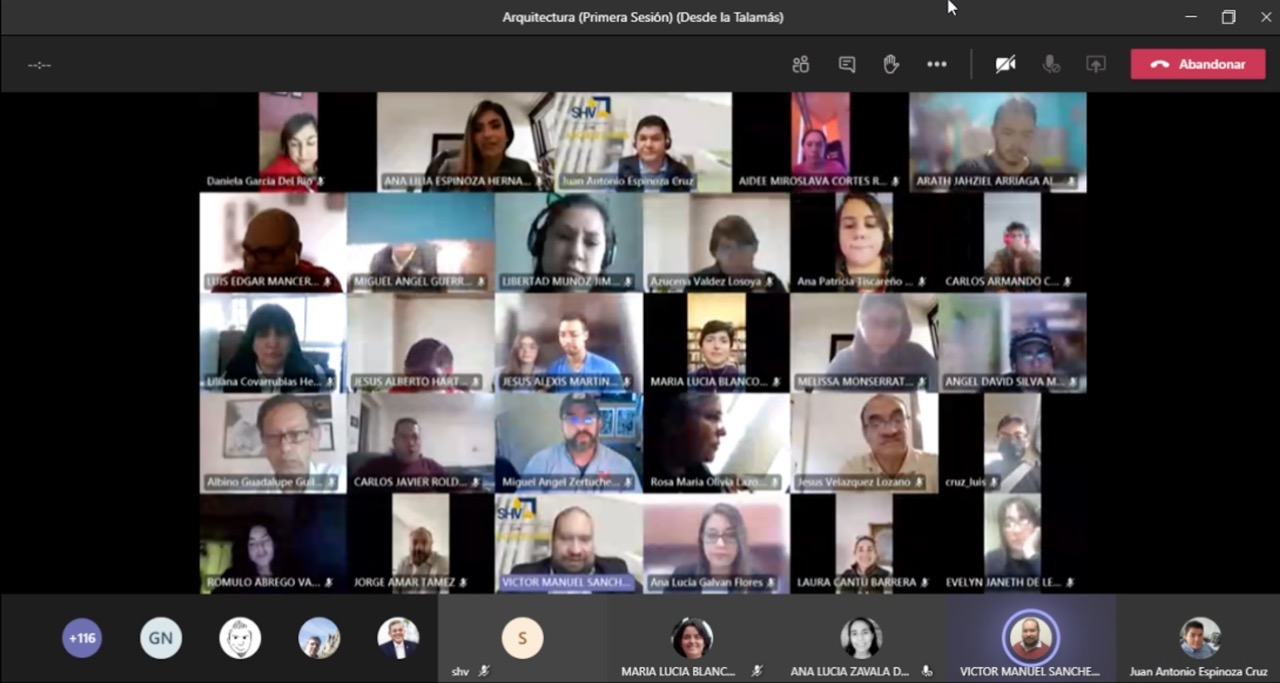Select the S avatar for shv
The image size is (1280, 683).
pyautogui.click(x=522, y=638)
